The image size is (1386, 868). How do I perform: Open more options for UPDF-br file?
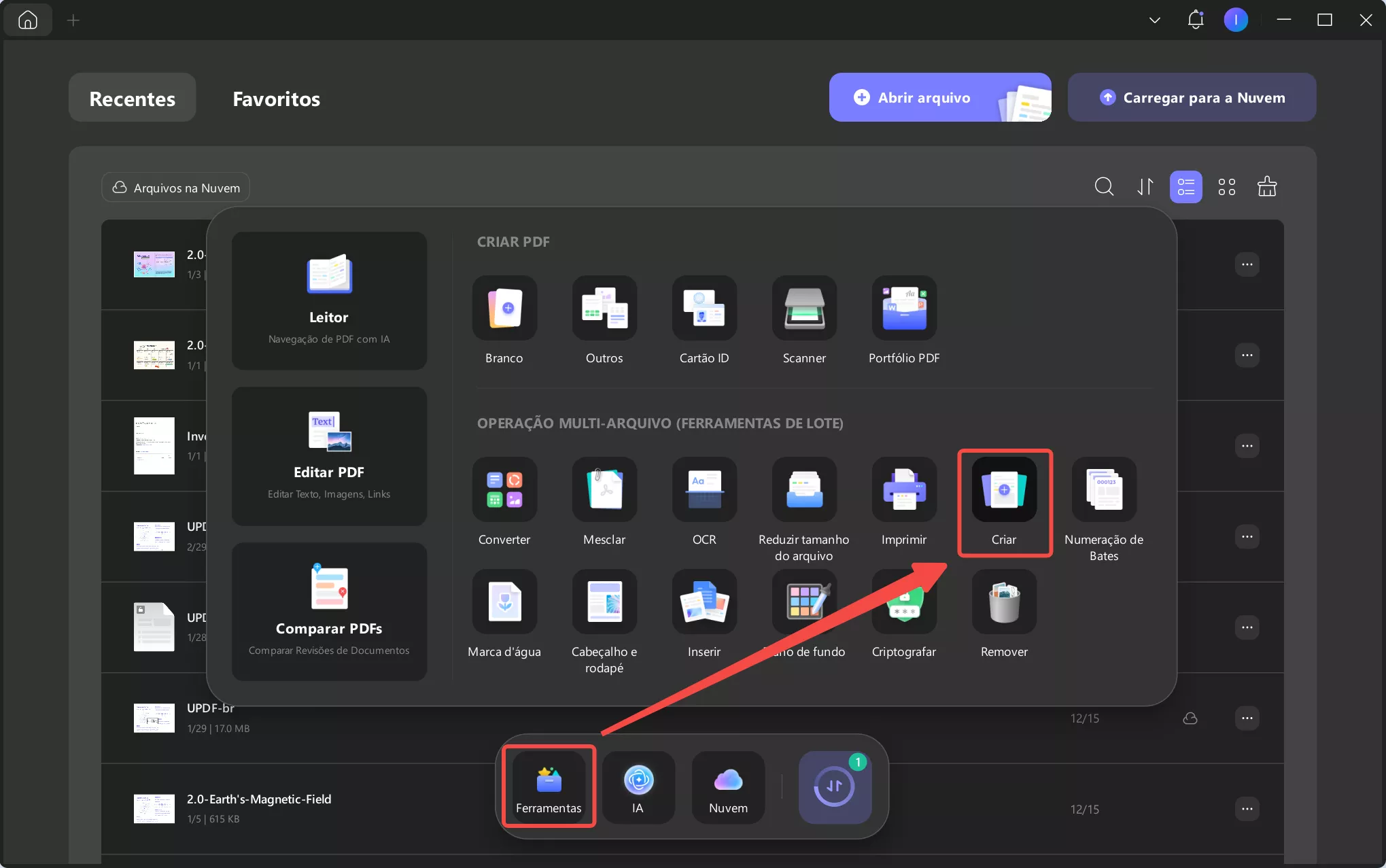point(1247,718)
